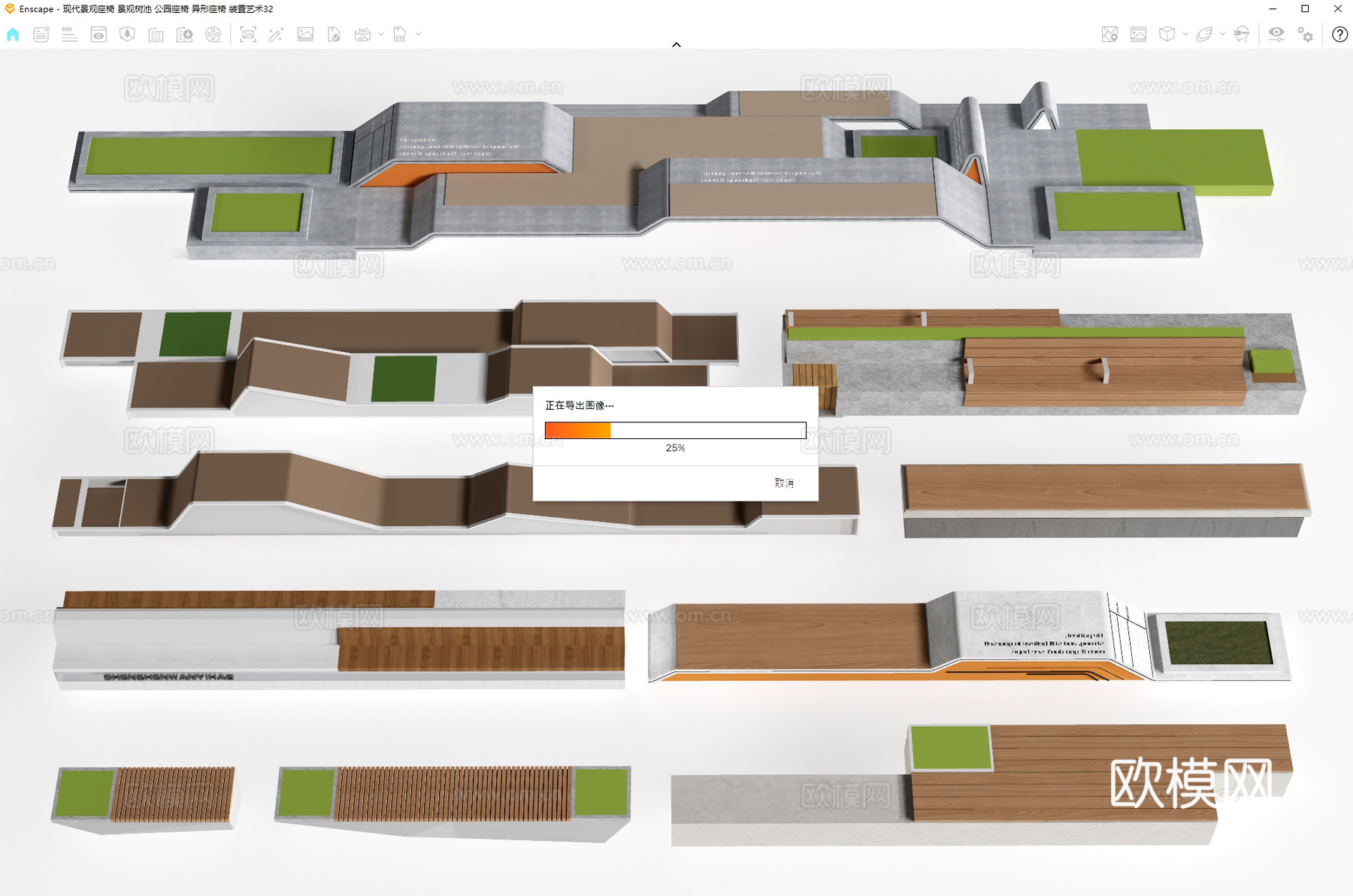
Task: Toggle the BIM information panel
Action: coord(69,35)
